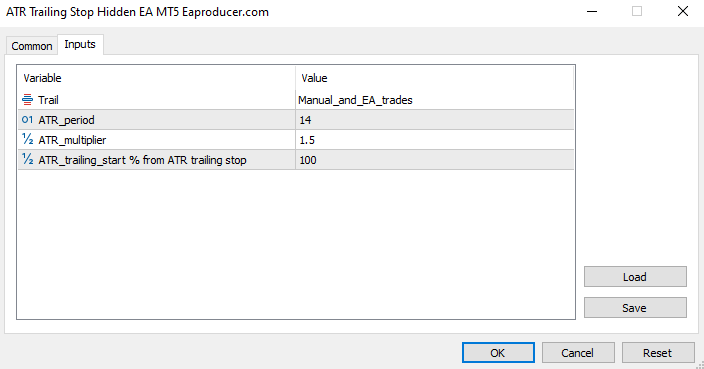The width and height of the screenshot is (704, 369).
Task: Click the enum icon beside Trail
Action: pyautogui.click(x=27, y=100)
